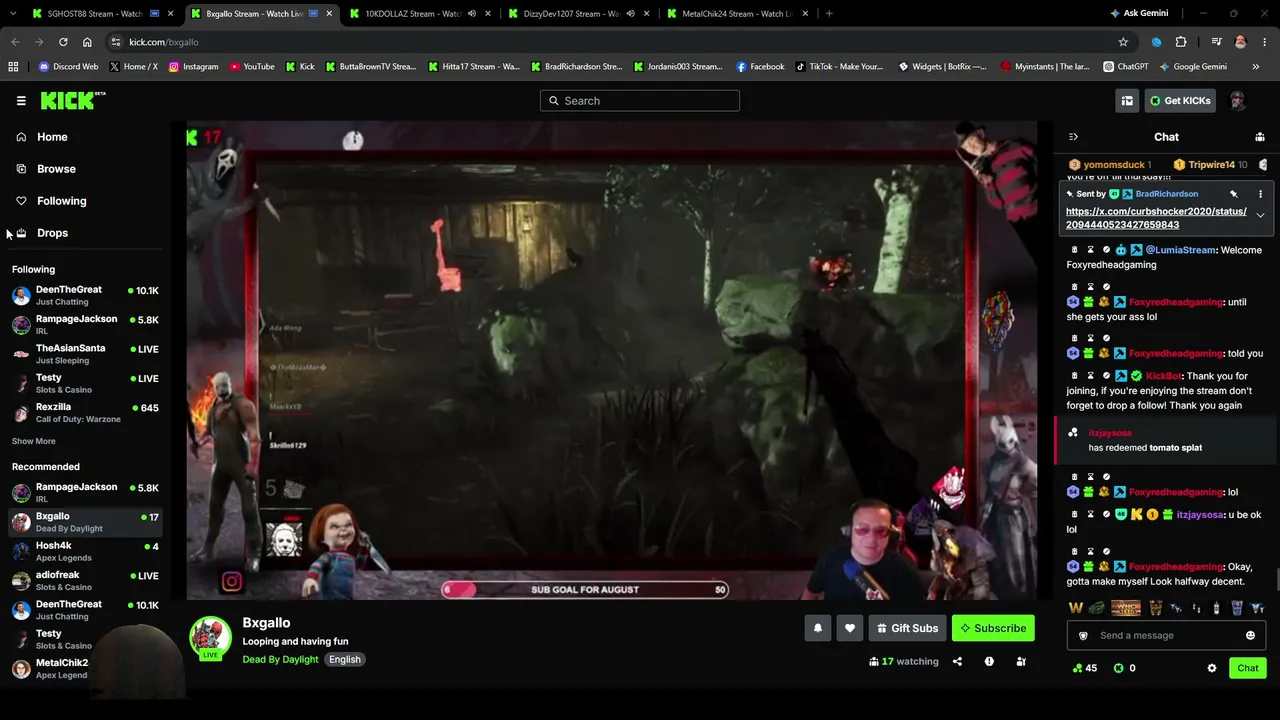Screen dimensions: 1280x720
Task: Open the emoji picker in the message box
Action: tap(1250, 635)
